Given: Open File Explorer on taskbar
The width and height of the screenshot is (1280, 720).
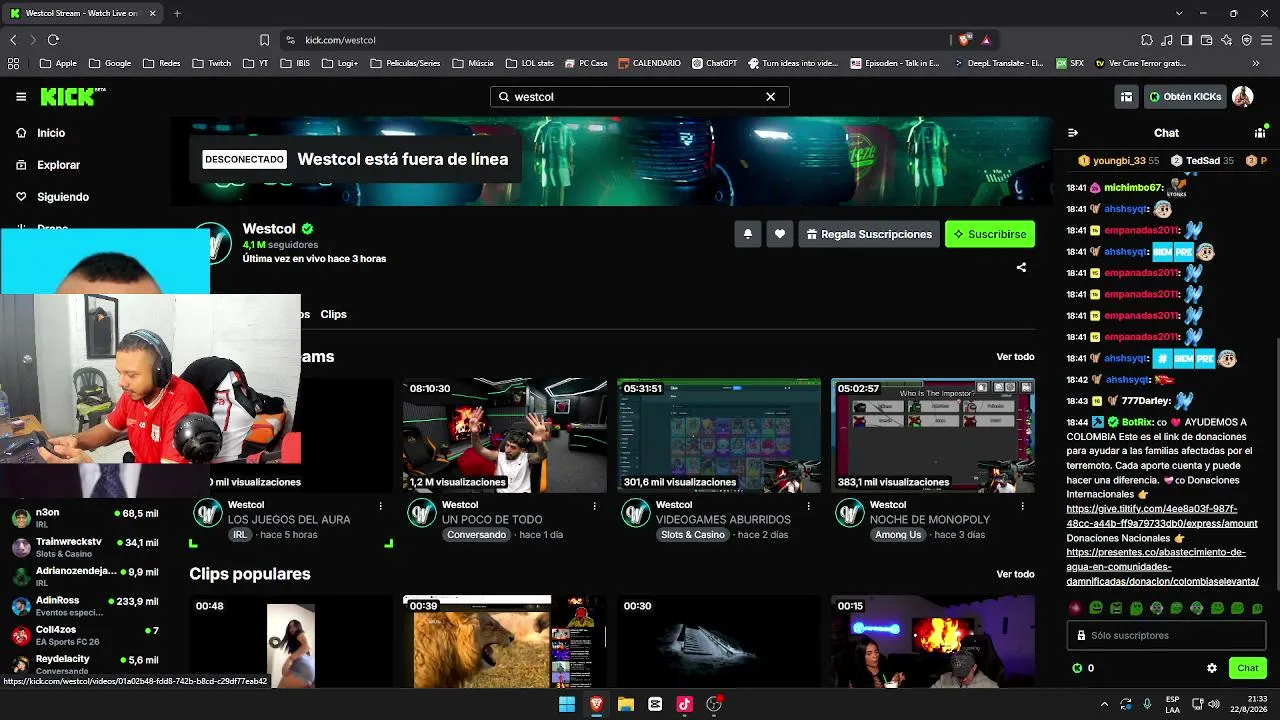Looking at the screenshot, I should pyautogui.click(x=626, y=704).
